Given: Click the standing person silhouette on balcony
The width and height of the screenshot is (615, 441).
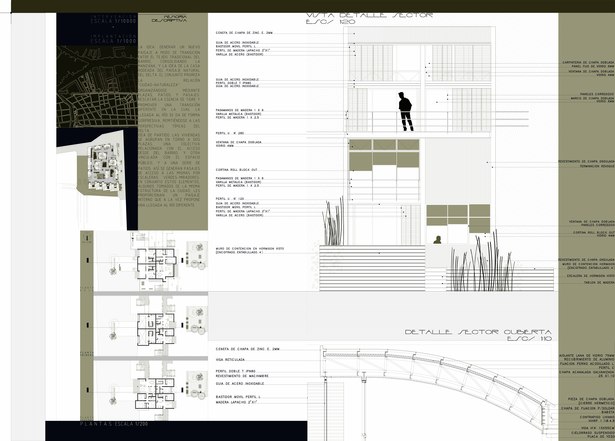Looking at the screenshot, I should tap(405, 111).
